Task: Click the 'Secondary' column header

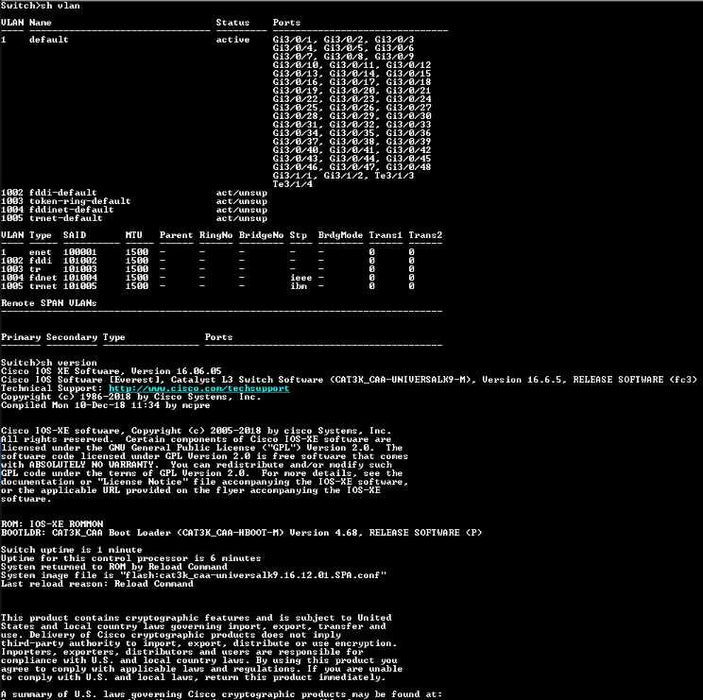Action: [72, 337]
